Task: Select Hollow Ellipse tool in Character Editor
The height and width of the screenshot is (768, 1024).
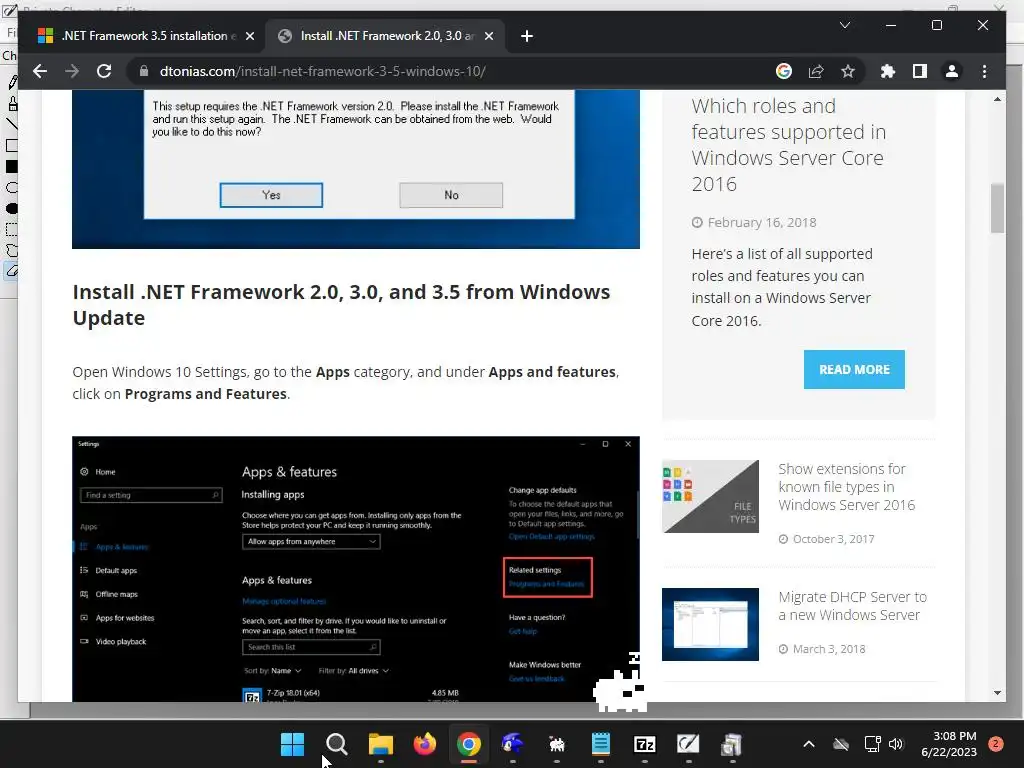Action: pyautogui.click(x=12, y=187)
